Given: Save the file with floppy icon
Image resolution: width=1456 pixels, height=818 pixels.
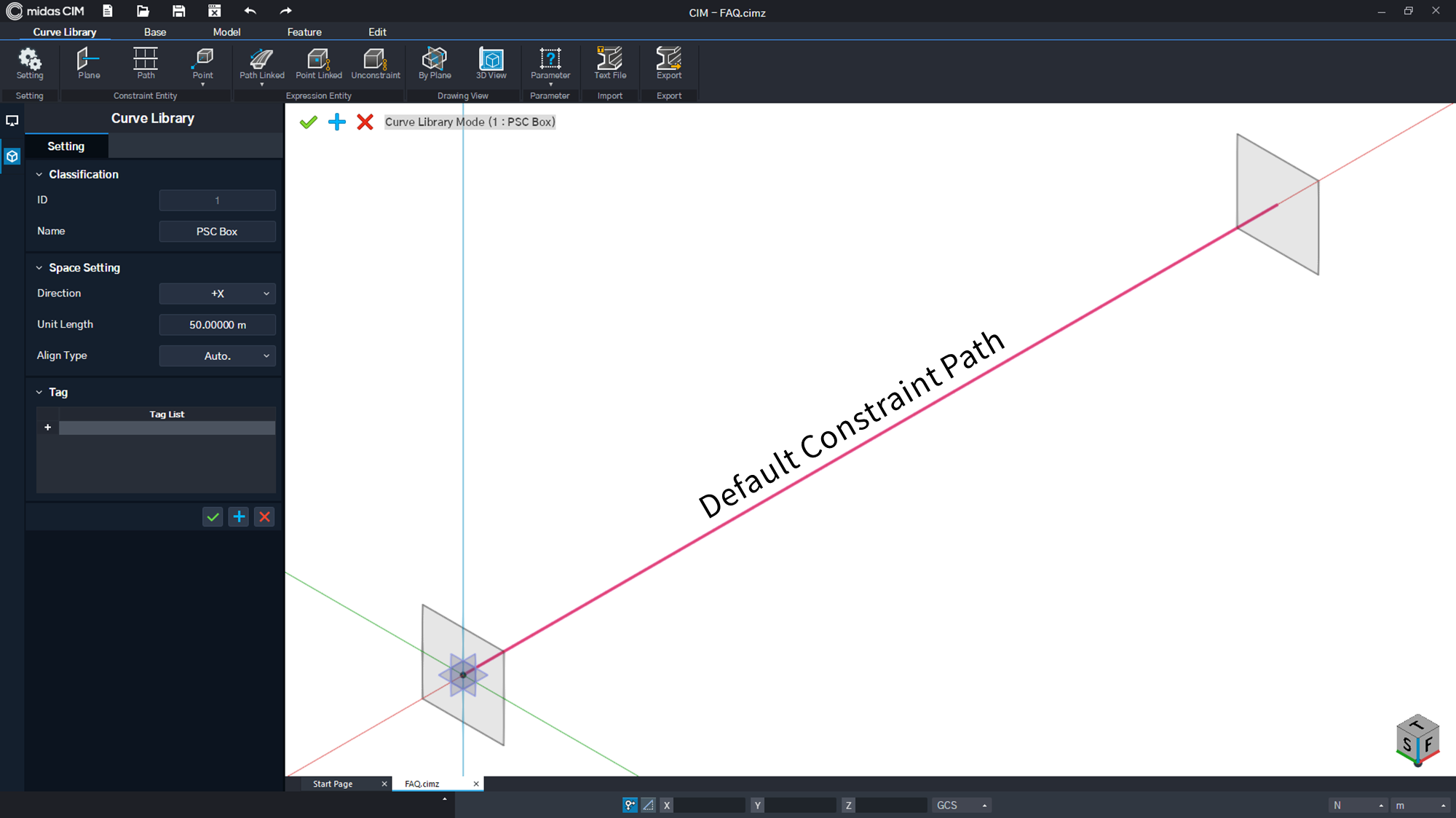Looking at the screenshot, I should click(178, 11).
